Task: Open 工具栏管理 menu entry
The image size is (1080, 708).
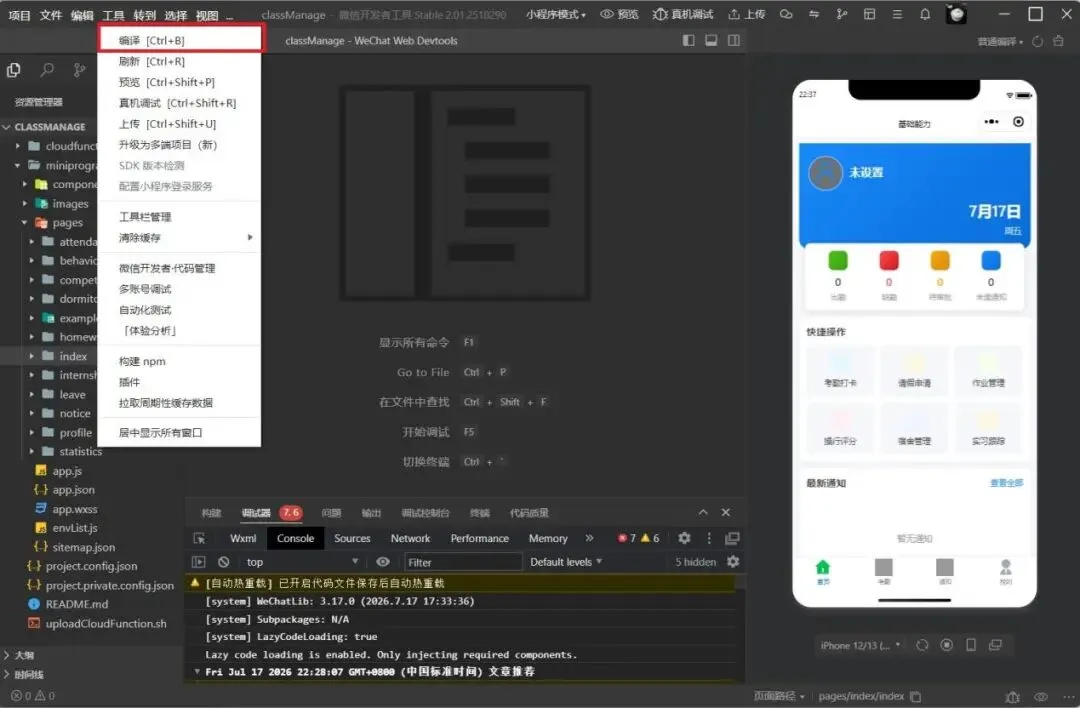Action: point(180,217)
